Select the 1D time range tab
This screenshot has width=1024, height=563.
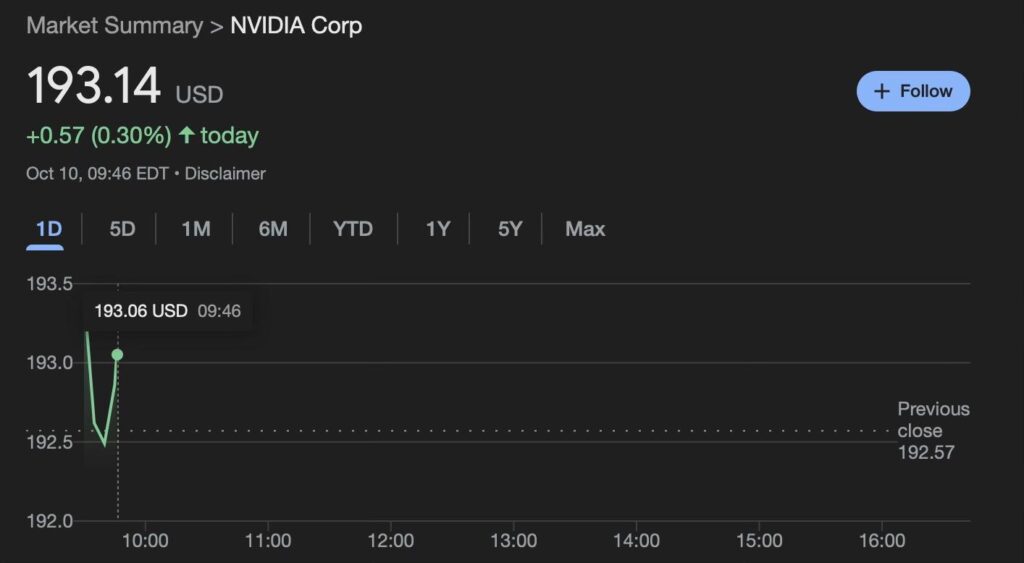49,229
